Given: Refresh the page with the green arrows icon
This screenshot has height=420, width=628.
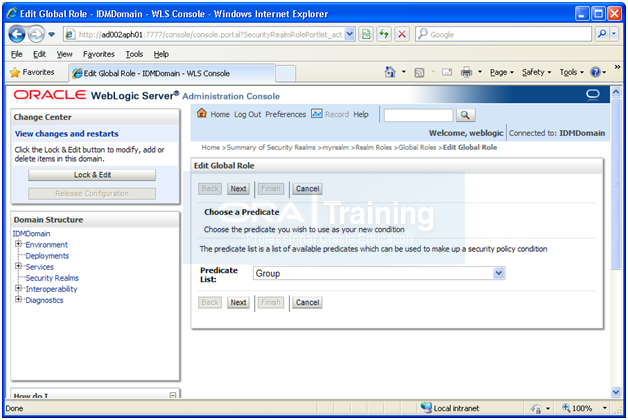Looking at the screenshot, I should point(384,34).
